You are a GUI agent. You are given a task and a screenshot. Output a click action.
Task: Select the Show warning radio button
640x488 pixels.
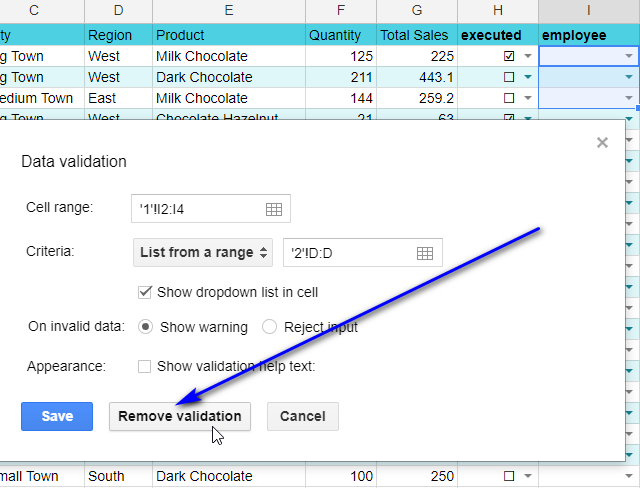tap(145, 327)
